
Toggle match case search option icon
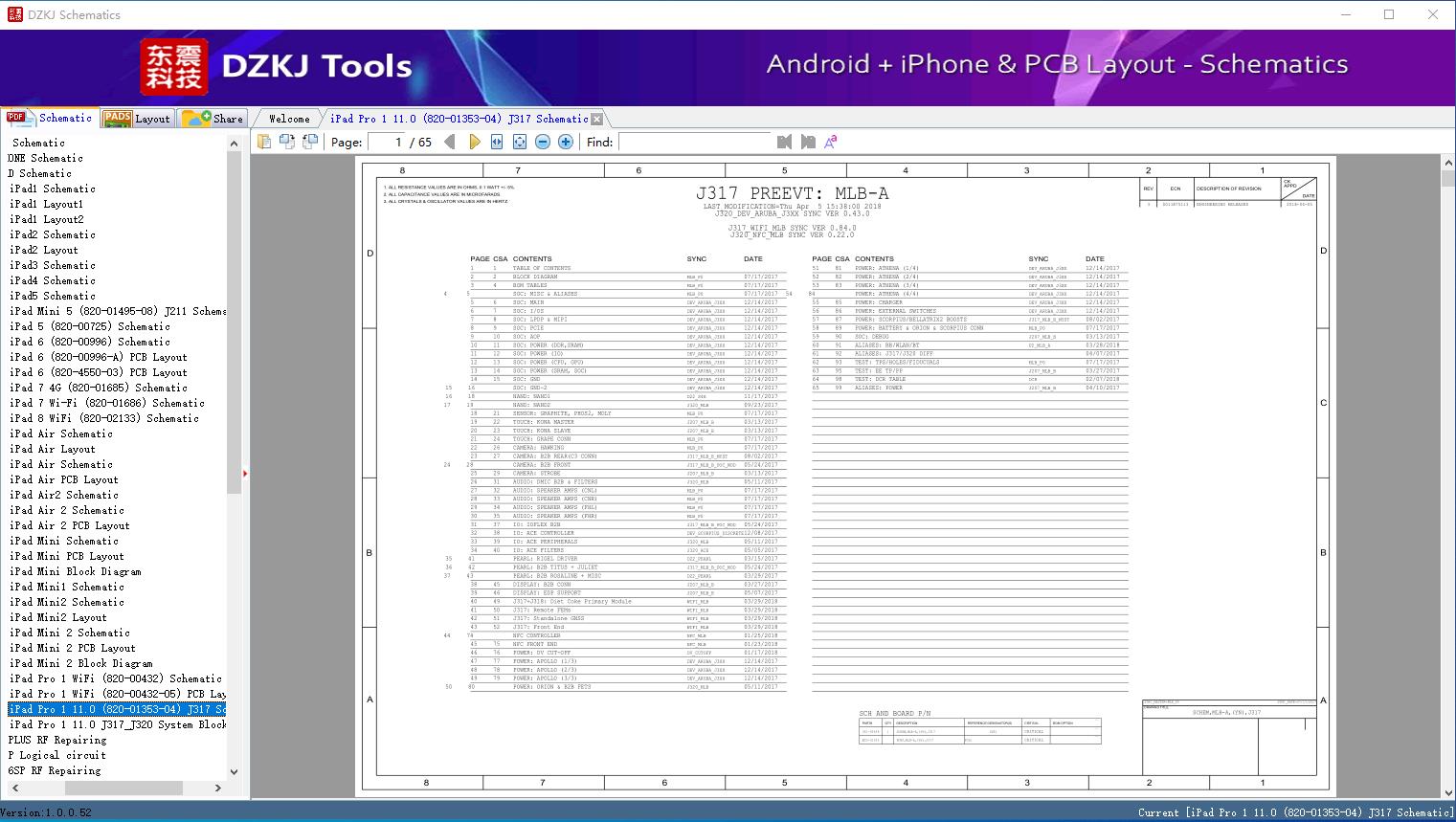pyautogui.click(x=830, y=142)
